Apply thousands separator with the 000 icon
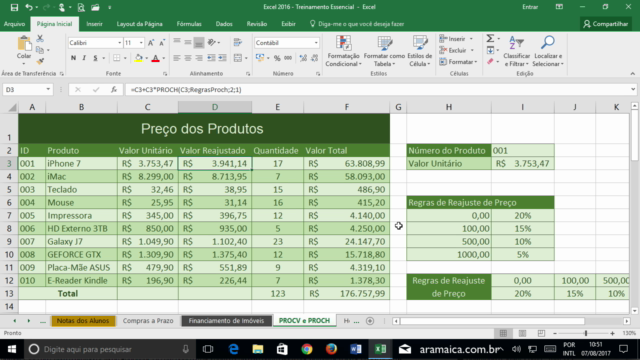640x360 pixels. point(288,58)
